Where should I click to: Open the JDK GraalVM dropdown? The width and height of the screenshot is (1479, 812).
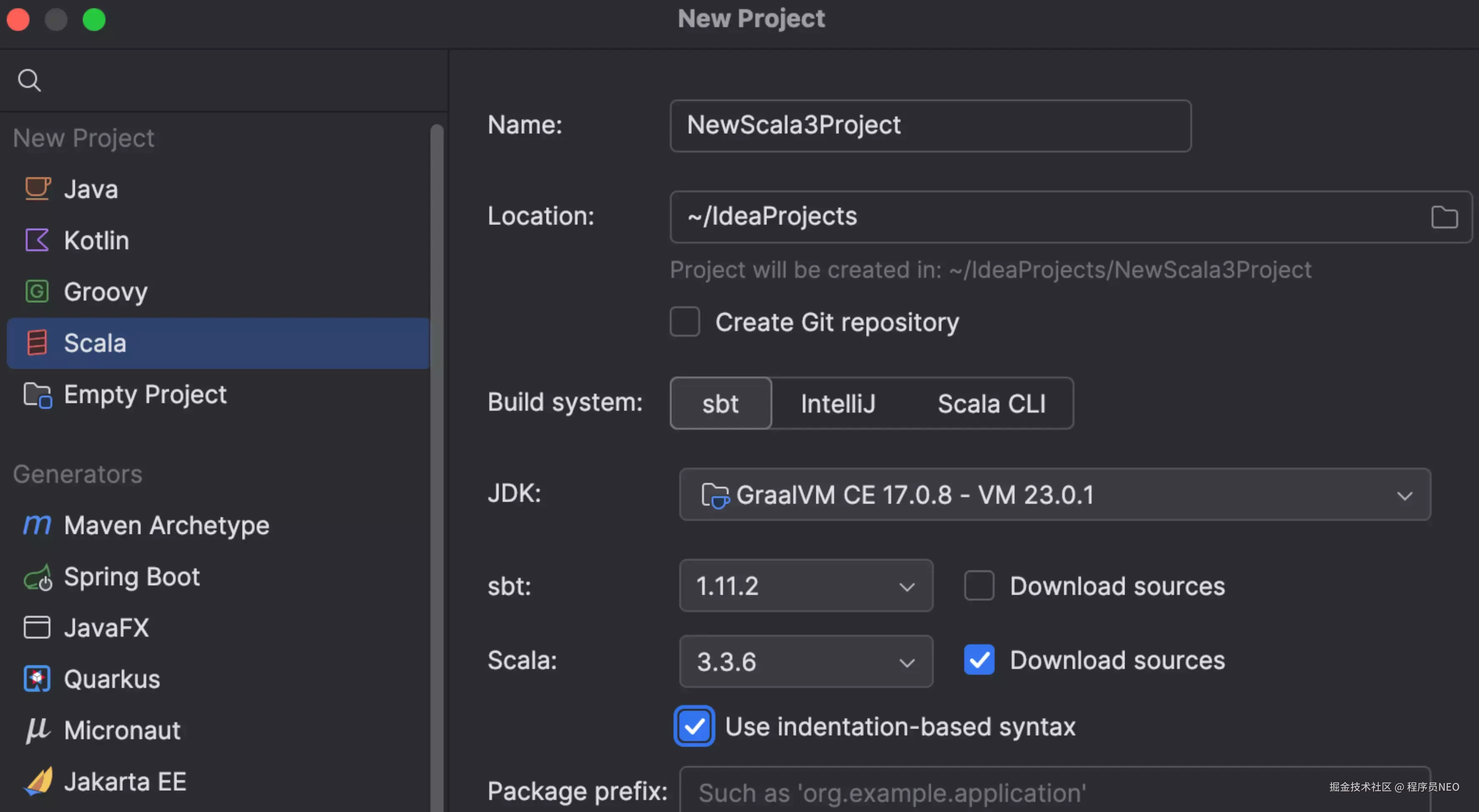pos(1054,494)
